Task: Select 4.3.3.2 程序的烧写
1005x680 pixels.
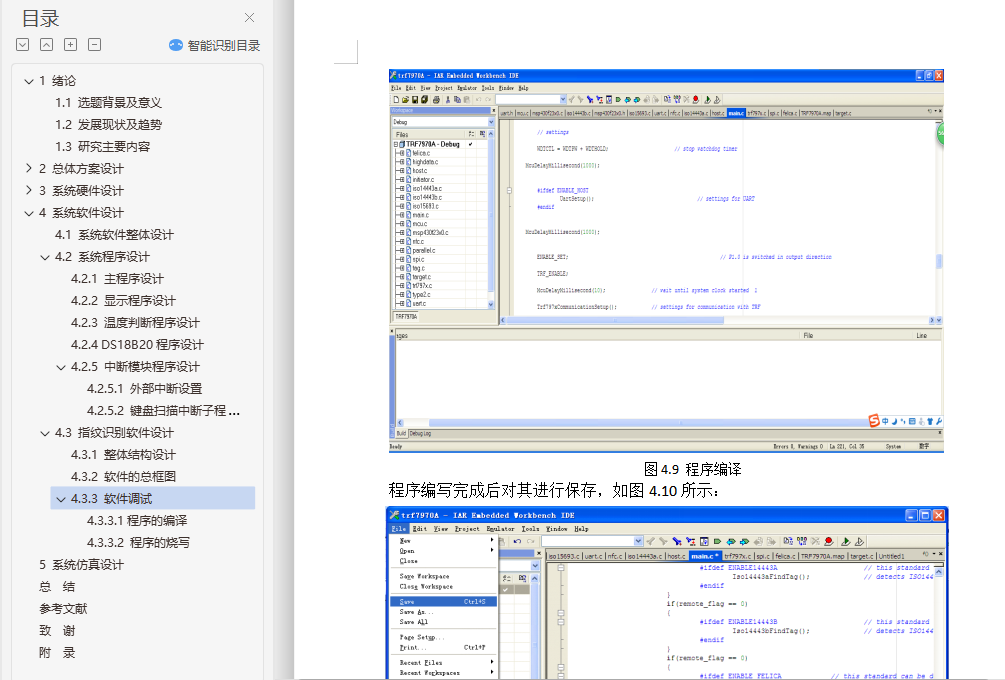Action: (x=138, y=543)
